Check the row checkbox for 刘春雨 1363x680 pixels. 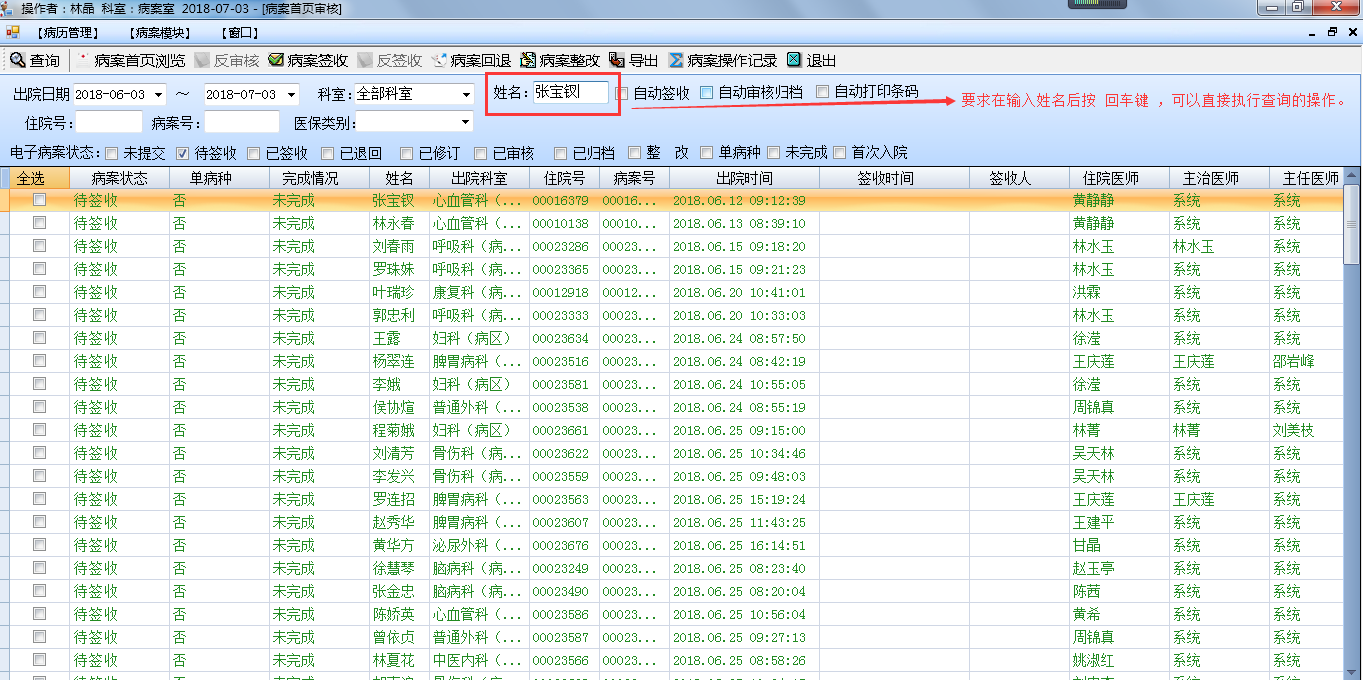39,246
